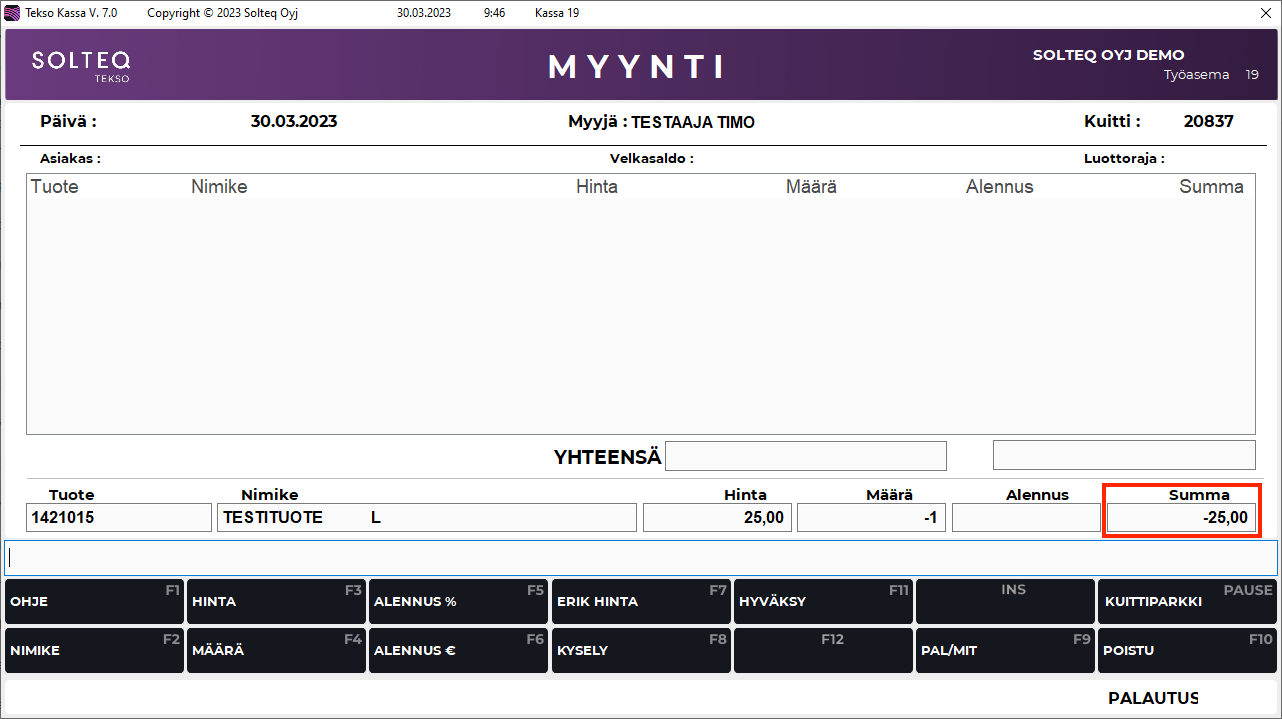Image resolution: width=1282 pixels, height=719 pixels.
Task: Confirm with the HYVÄKSY F11 button
Action: tap(823, 602)
